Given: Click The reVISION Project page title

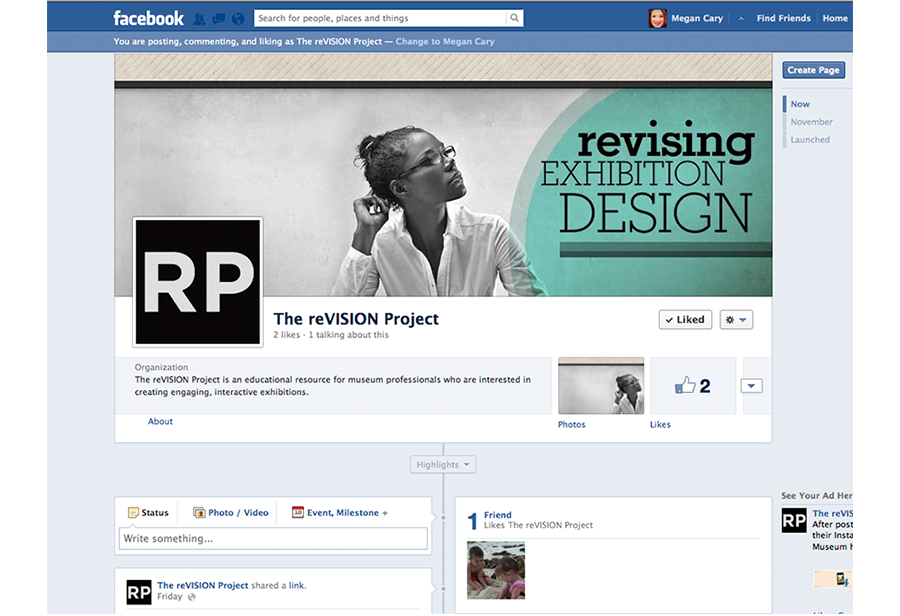Looking at the screenshot, I should (x=356, y=319).
